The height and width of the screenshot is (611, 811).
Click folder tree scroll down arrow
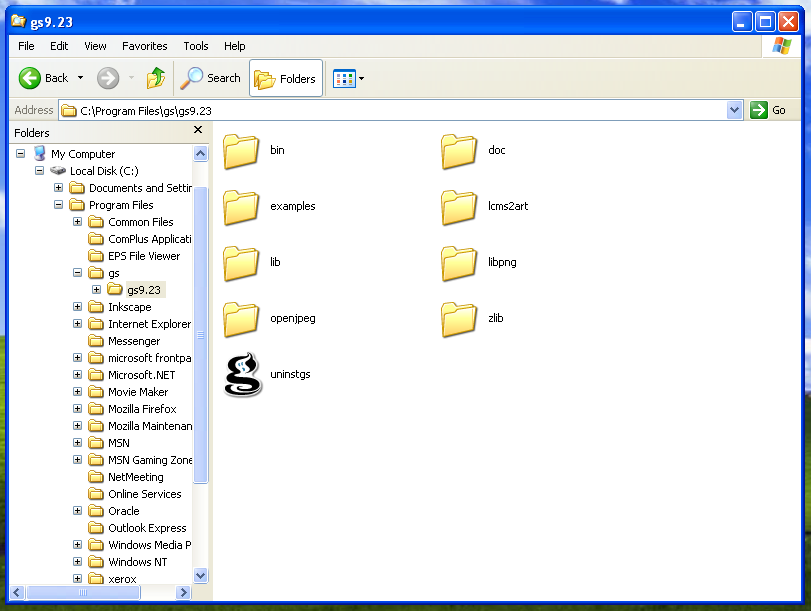click(x=201, y=575)
